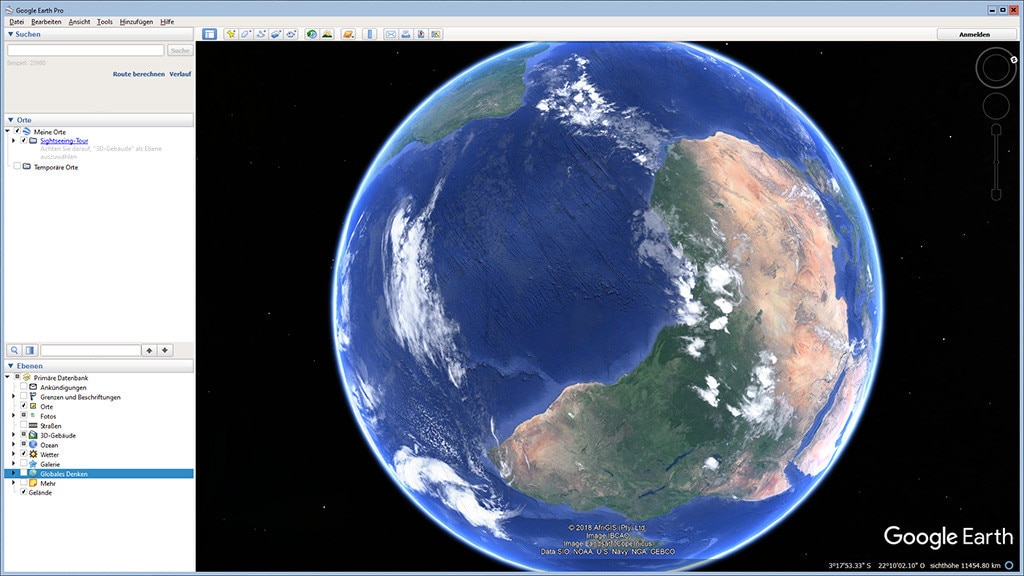
Task: Expand the Grenzen und Beschriftungen layer
Action: [13, 397]
